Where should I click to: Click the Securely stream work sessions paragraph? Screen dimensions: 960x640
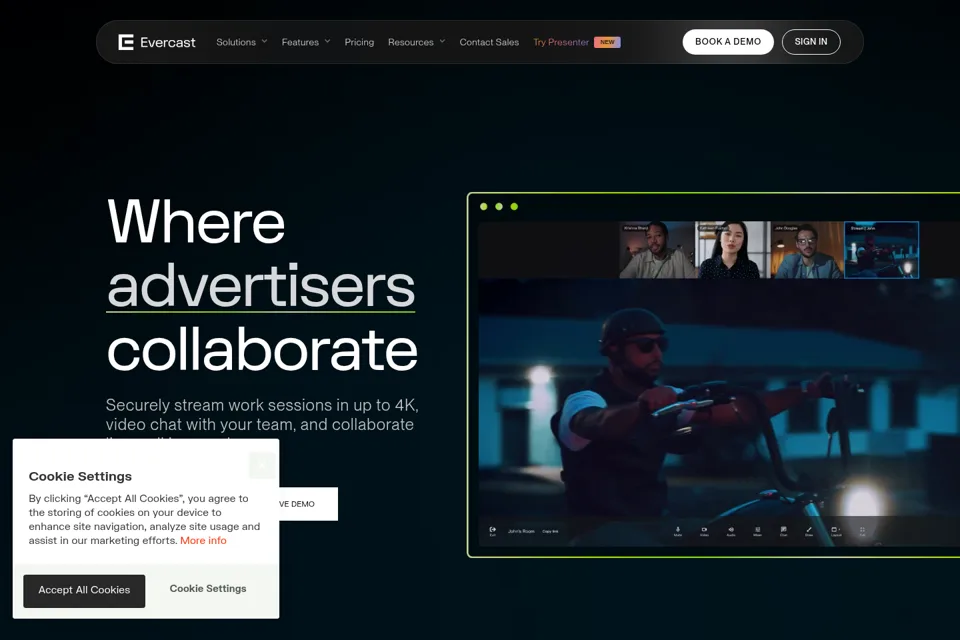pyautogui.click(x=262, y=415)
